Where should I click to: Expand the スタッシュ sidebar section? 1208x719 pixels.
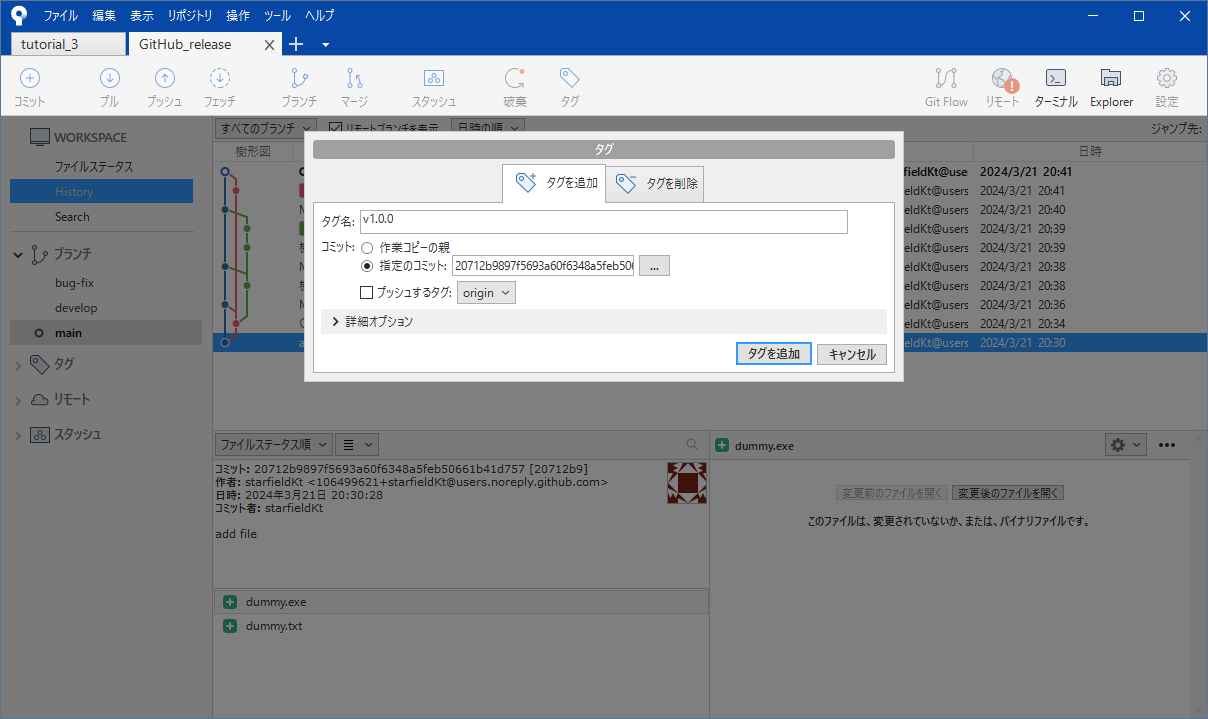18,435
